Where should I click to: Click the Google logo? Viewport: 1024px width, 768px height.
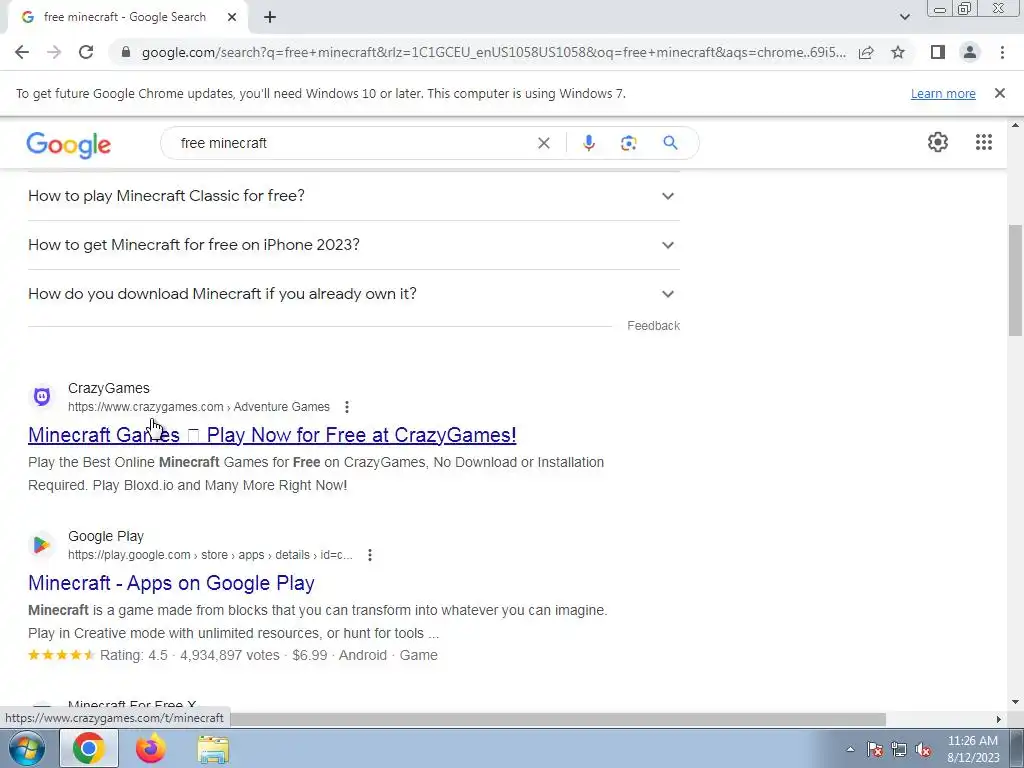click(x=69, y=144)
